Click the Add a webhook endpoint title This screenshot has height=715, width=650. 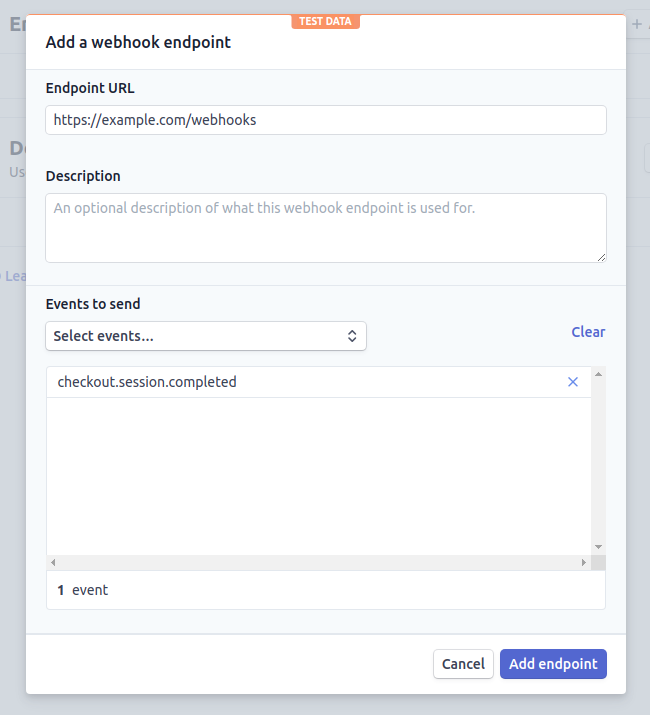tap(138, 42)
